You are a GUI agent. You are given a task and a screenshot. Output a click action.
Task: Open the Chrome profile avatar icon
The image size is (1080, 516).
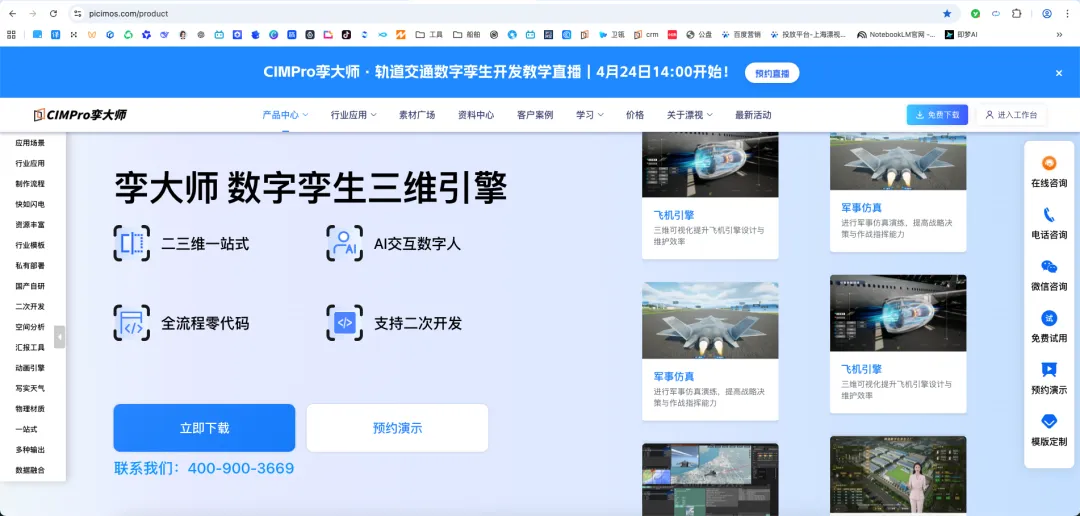(x=1047, y=13)
